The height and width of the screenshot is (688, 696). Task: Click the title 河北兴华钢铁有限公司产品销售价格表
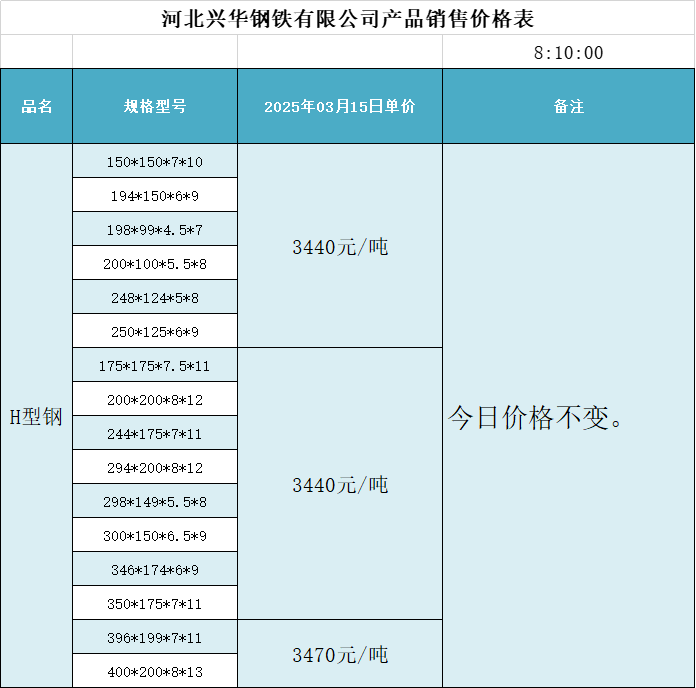click(x=348, y=19)
